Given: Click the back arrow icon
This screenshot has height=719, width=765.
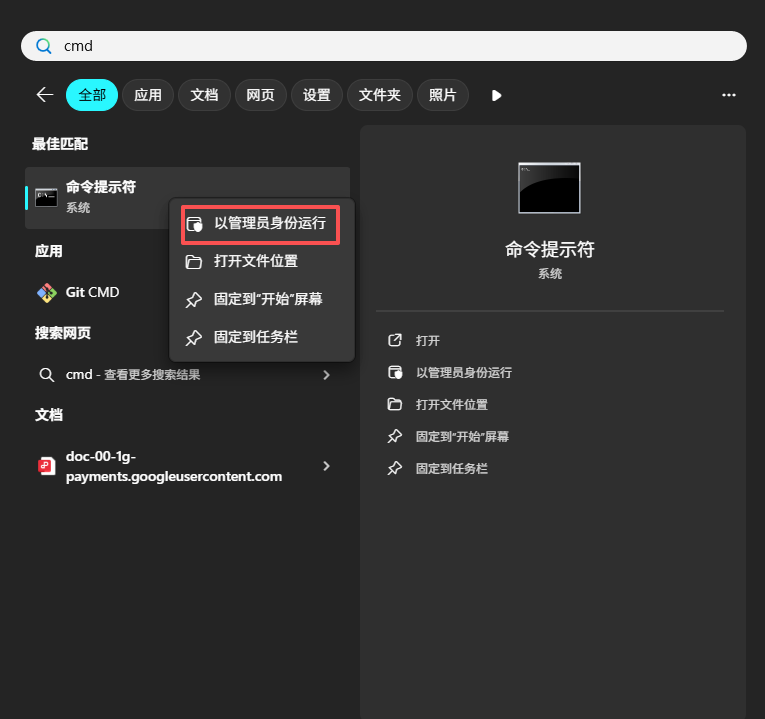Looking at the screenshot, I should (x=44, y=95).
